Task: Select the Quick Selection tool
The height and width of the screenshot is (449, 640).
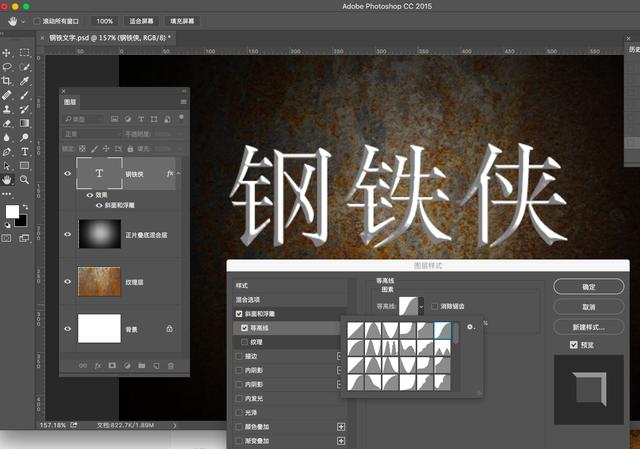Action: point(24,67)
